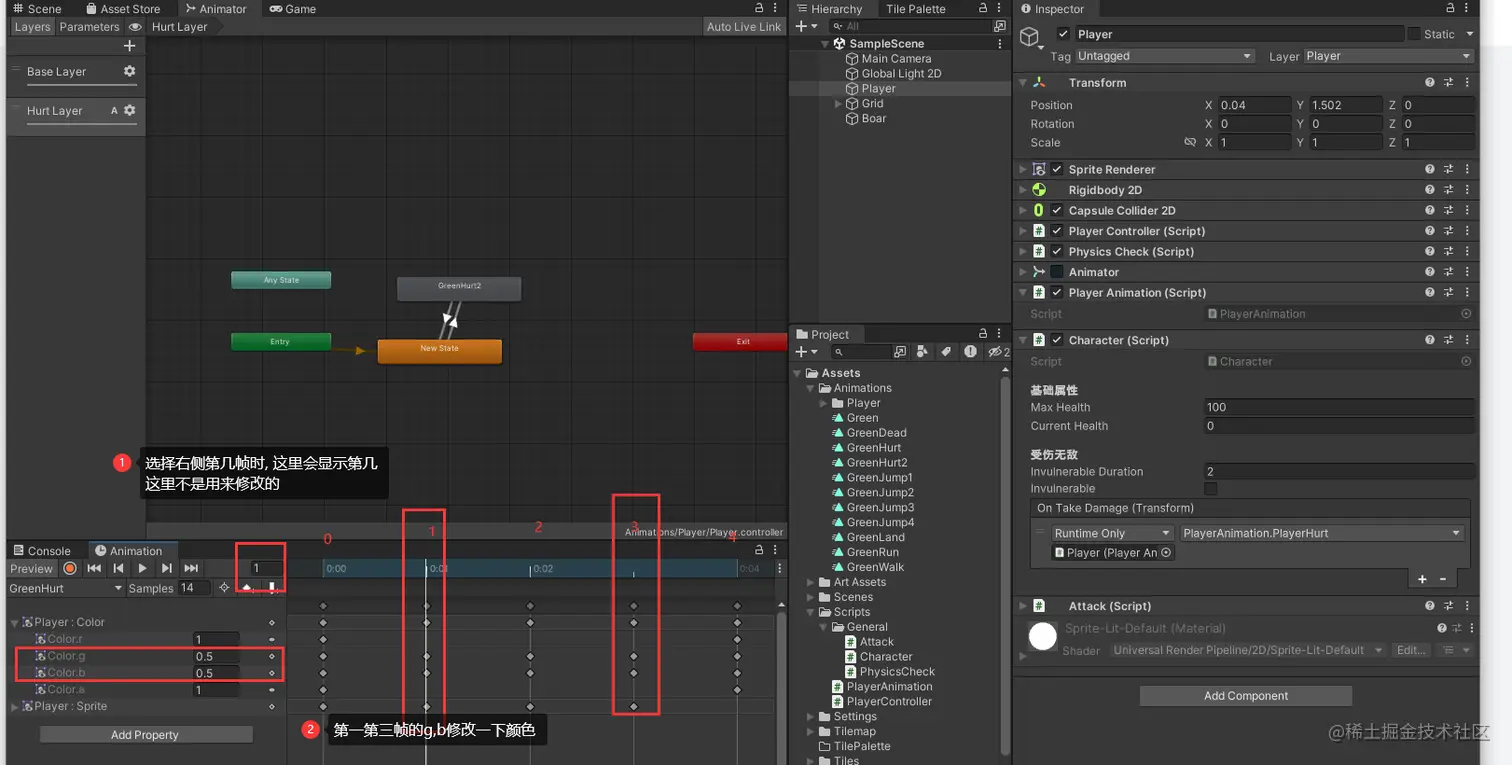Collapse the Player : Color property
The image size is (1512, 765).
[15, 623]
